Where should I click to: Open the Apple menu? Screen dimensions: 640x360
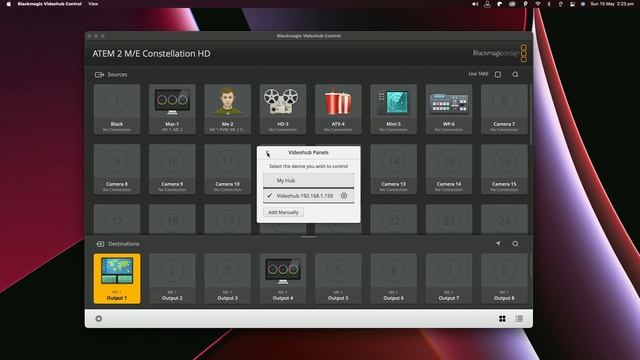9,4
